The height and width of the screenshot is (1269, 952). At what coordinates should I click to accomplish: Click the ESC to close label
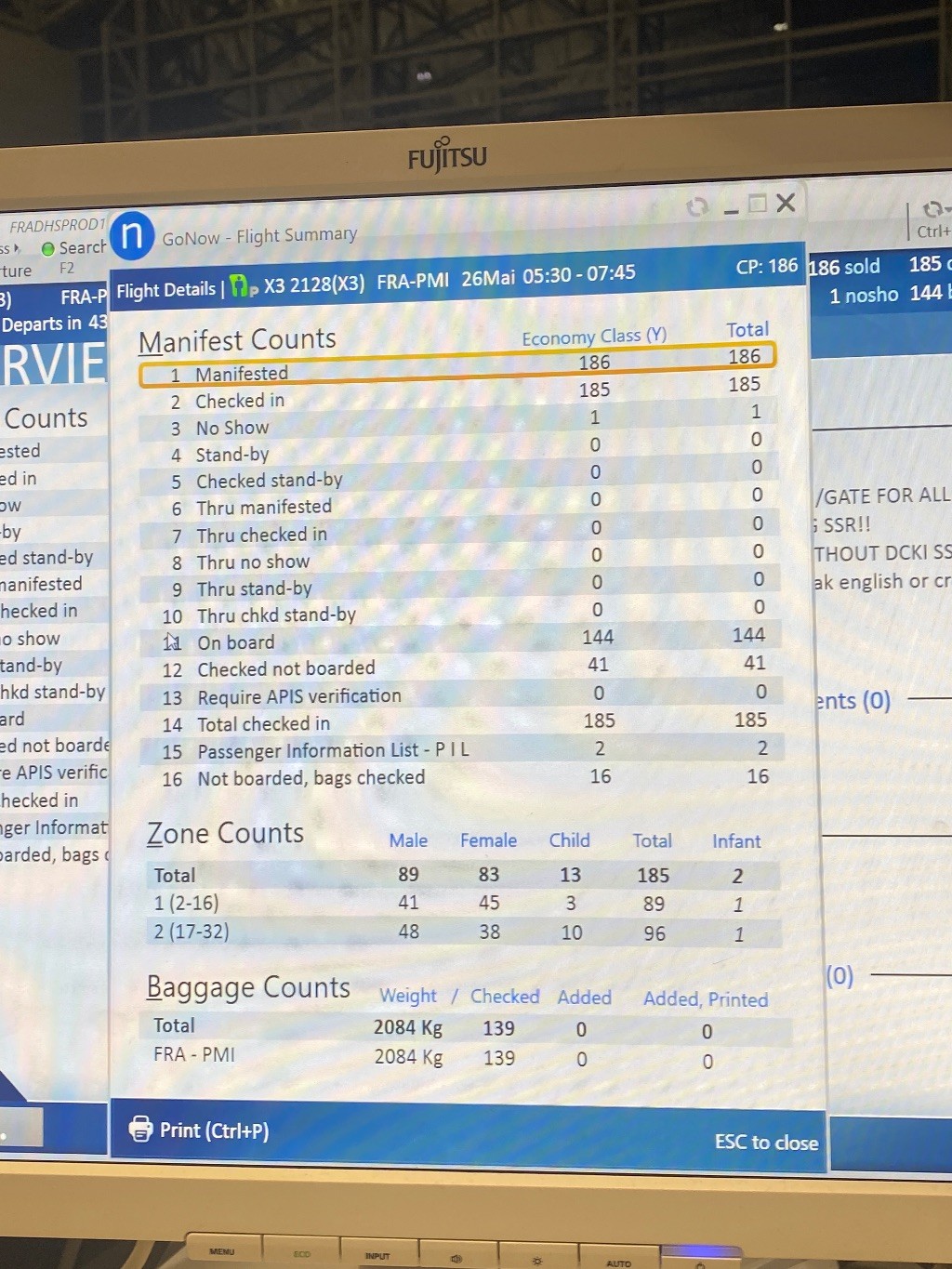point(766,1142)
